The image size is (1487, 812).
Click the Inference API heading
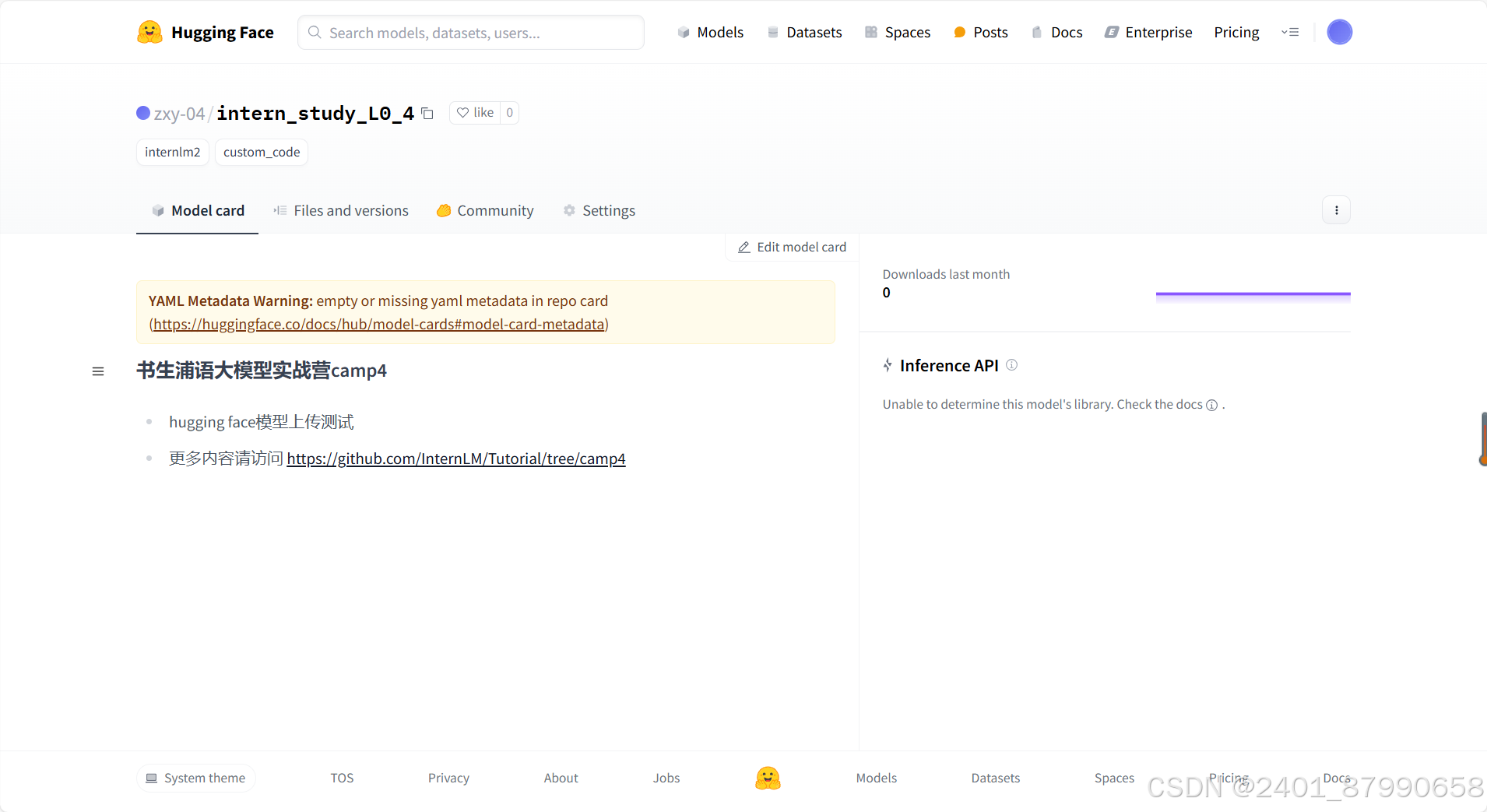click(949, 365)
